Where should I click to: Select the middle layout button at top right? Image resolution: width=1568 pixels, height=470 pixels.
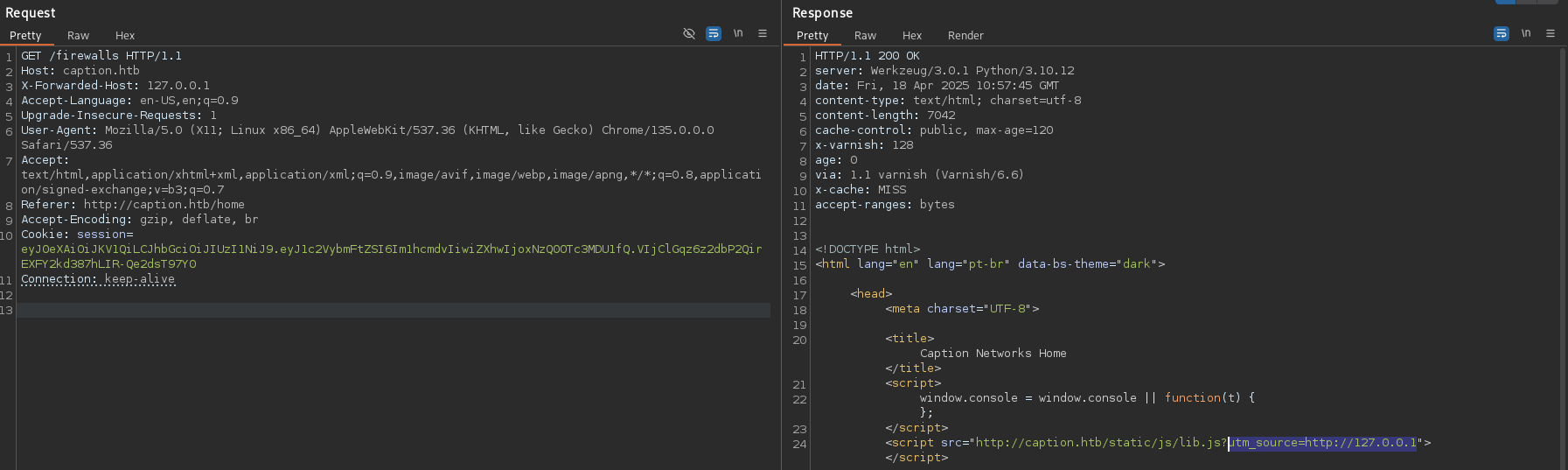point(1528,2)
